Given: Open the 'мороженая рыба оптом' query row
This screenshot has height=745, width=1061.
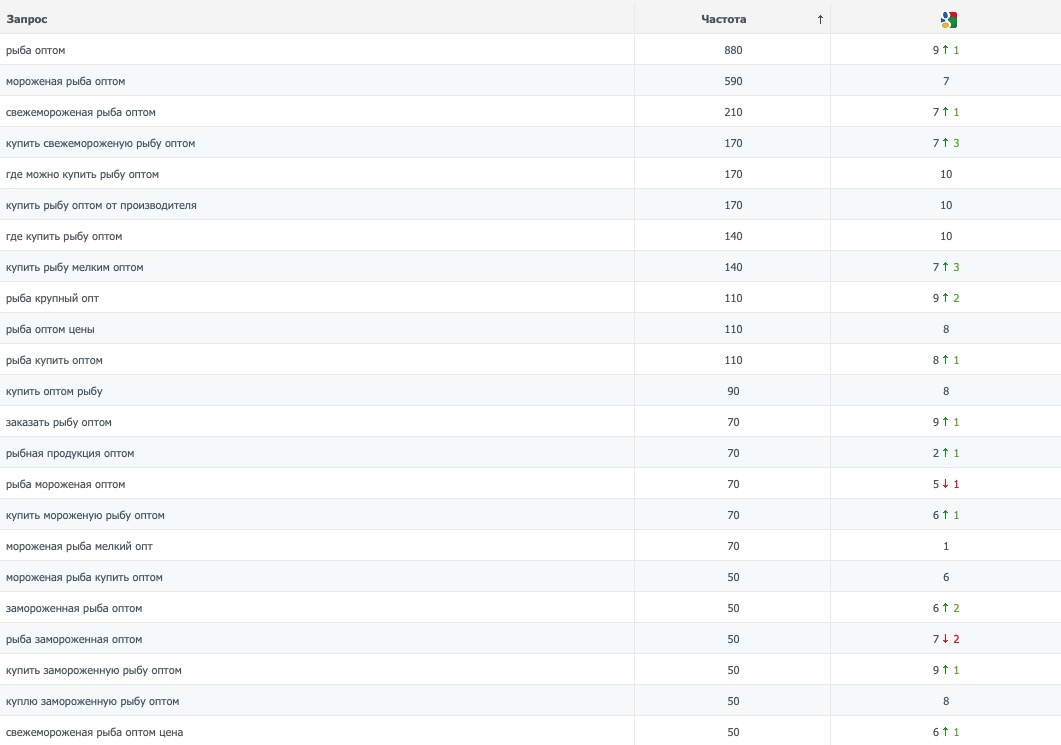Looking at the screenshot, I should [x=65, y=81].
